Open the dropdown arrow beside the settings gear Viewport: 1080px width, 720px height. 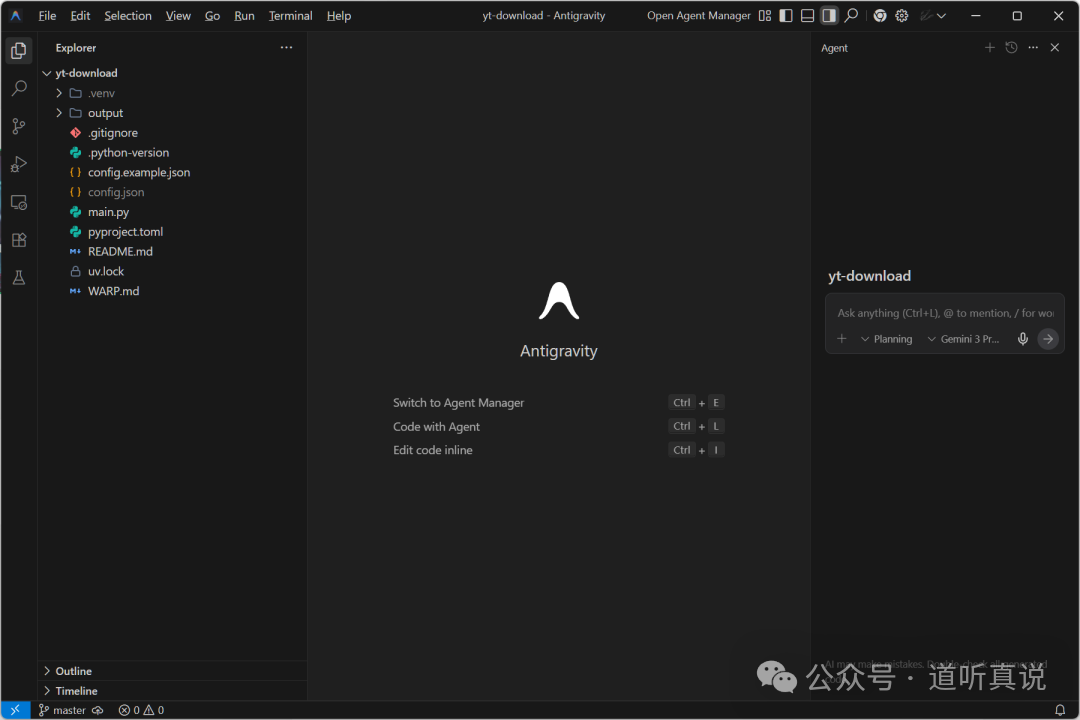pos(942,16)
